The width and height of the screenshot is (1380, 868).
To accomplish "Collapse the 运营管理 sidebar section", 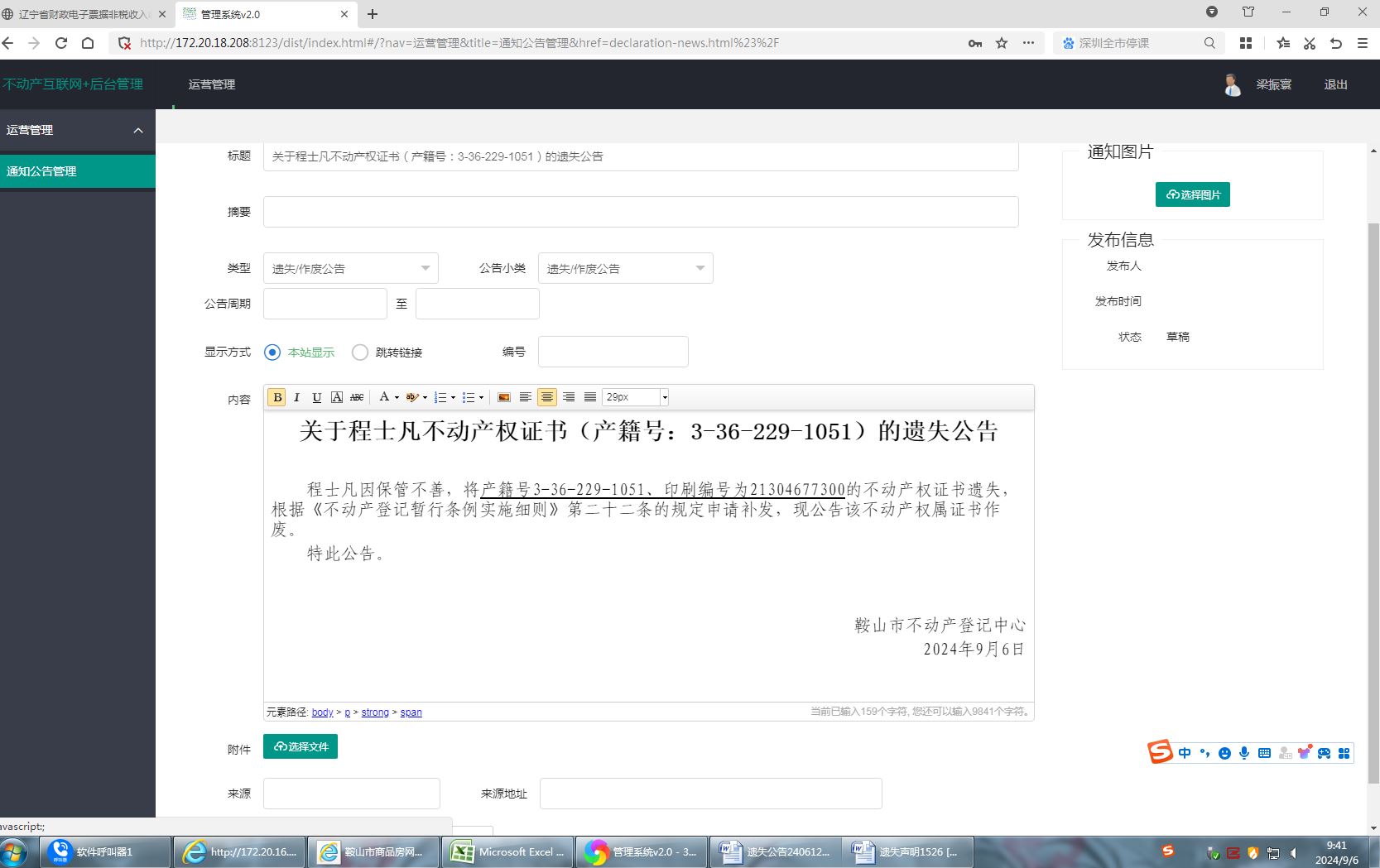I will [138, 130].
